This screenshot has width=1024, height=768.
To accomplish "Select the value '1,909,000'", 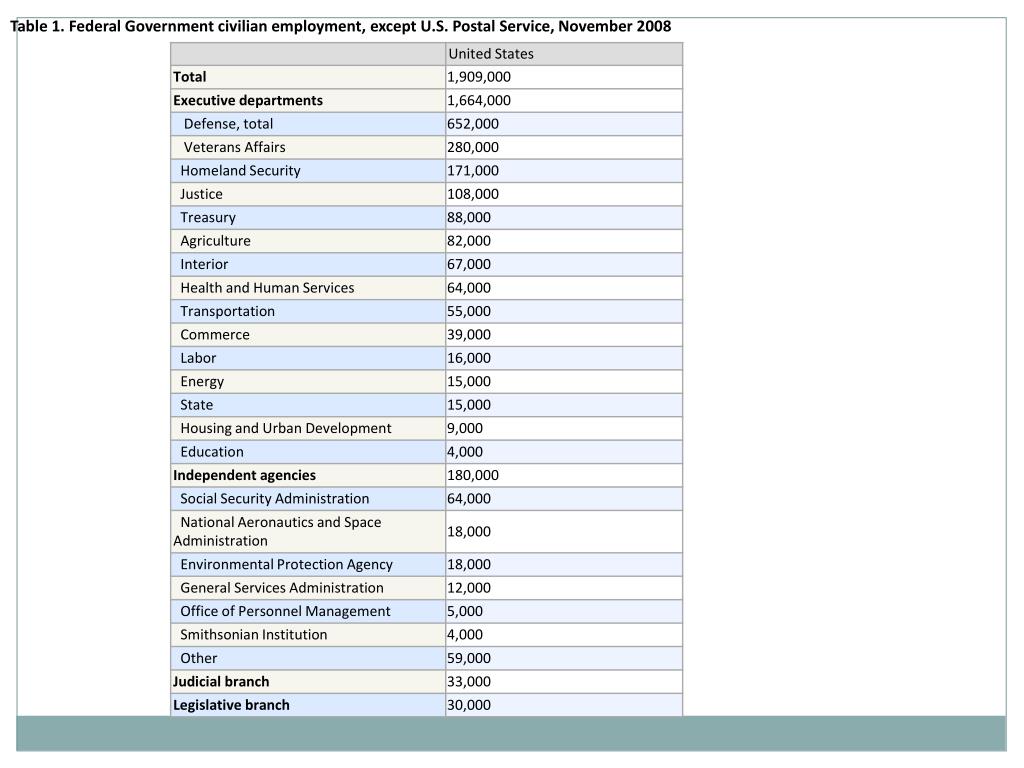I will [479, 77].
